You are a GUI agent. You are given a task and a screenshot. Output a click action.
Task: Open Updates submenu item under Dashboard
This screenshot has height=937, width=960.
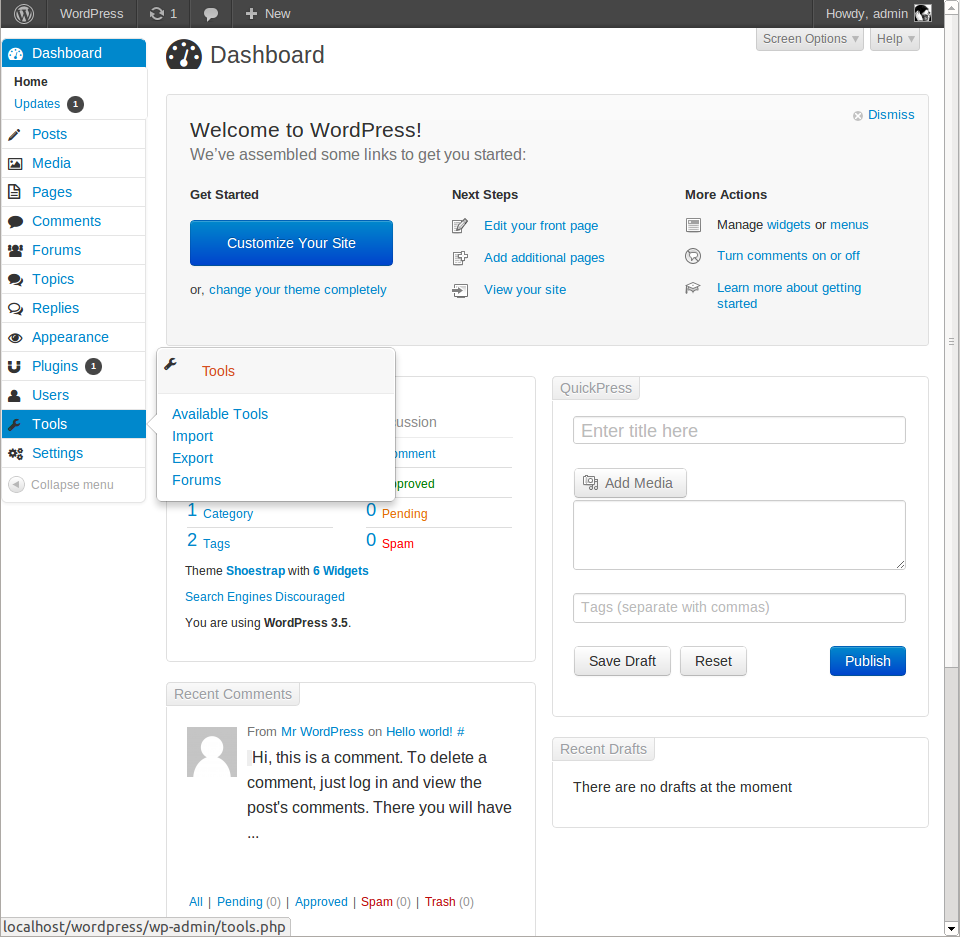37,104
